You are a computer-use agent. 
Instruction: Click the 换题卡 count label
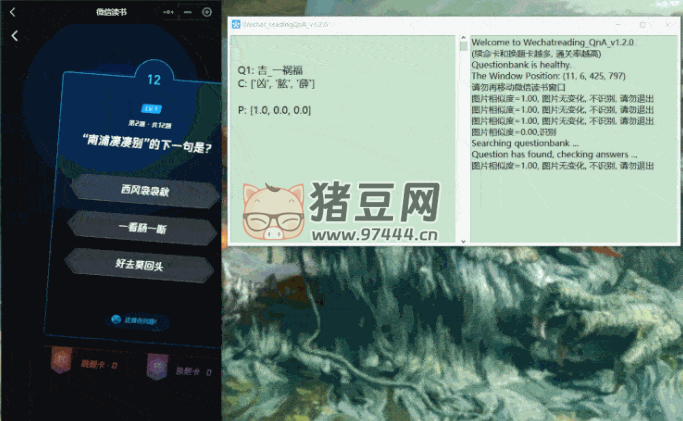coord(193,371)
